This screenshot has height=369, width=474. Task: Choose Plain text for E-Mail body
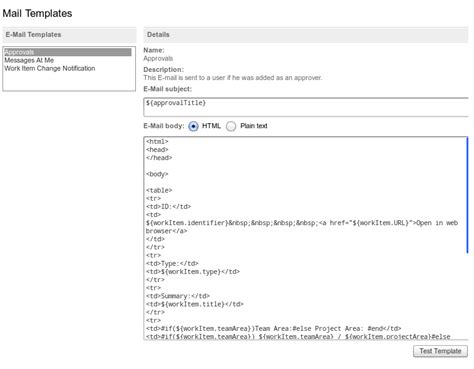pos(231,126)
